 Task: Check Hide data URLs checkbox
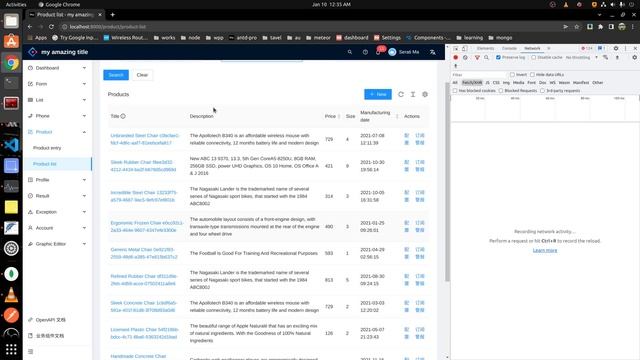(532, 75)
